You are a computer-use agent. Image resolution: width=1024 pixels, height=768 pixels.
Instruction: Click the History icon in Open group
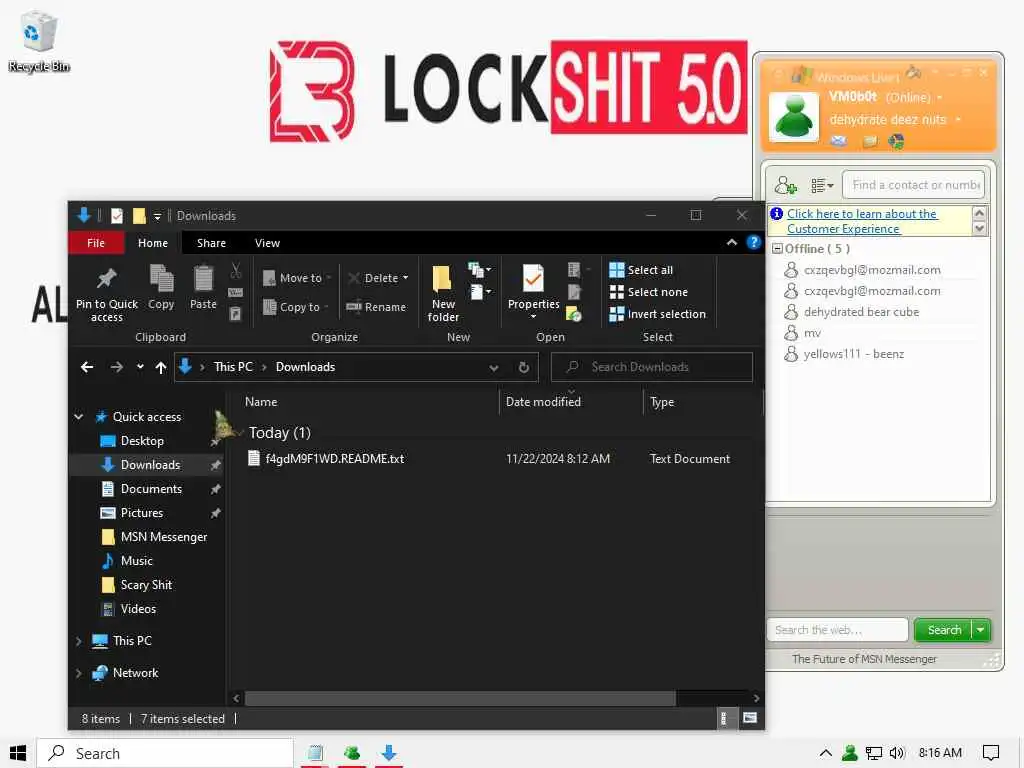[573, 315]
